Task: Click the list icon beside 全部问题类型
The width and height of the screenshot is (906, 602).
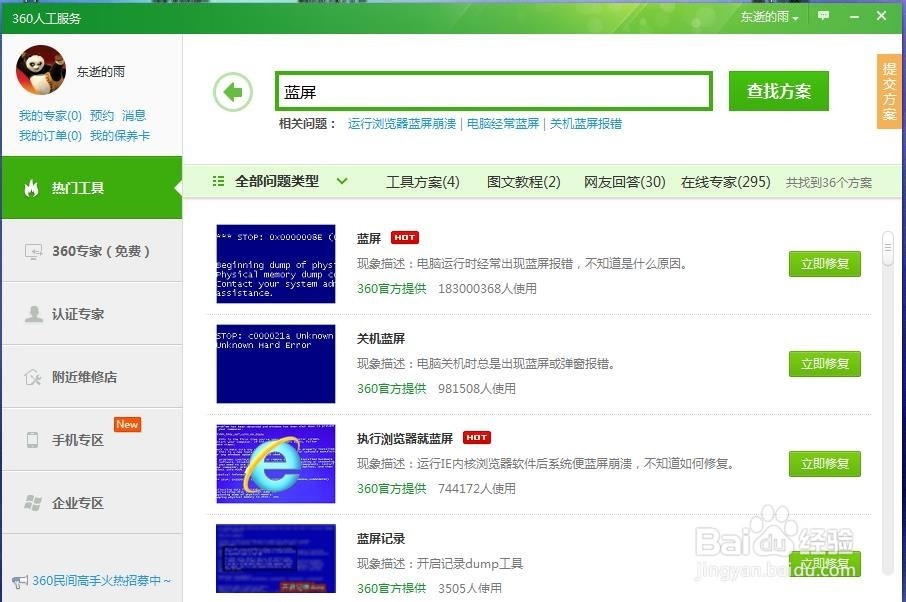Action: click(x=218, y=181)
